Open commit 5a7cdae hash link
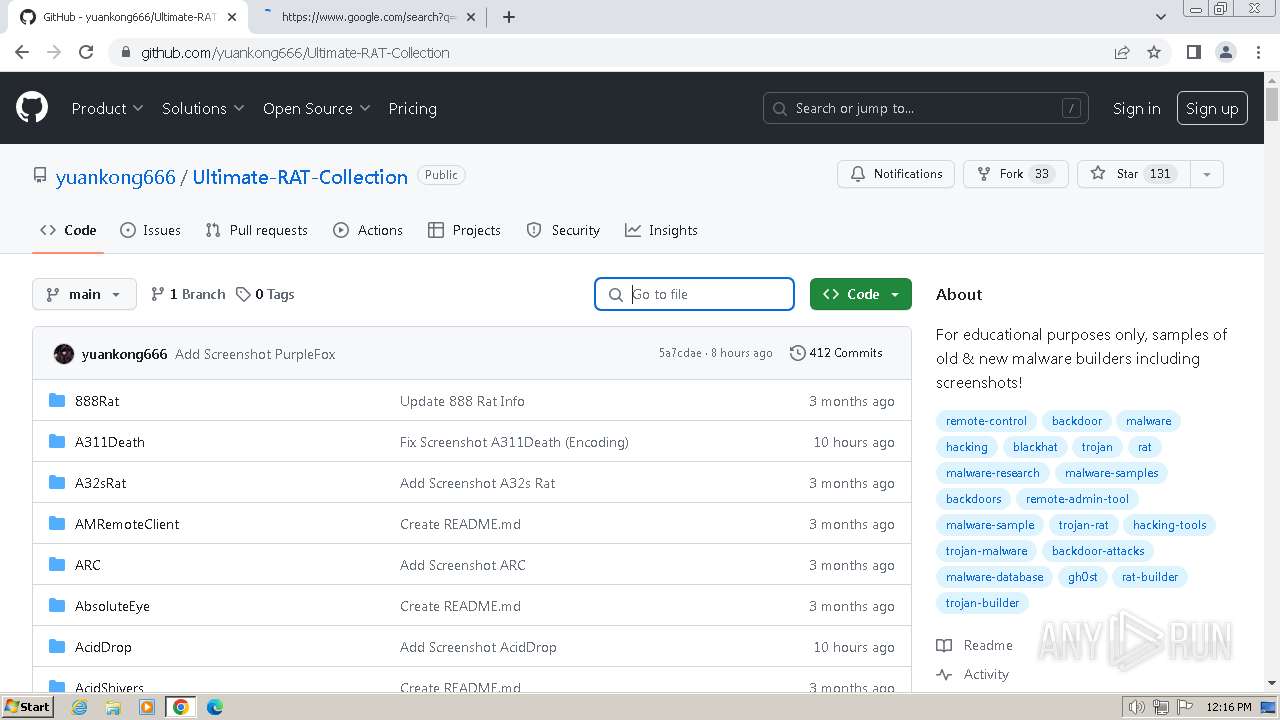 click(680, 353)
